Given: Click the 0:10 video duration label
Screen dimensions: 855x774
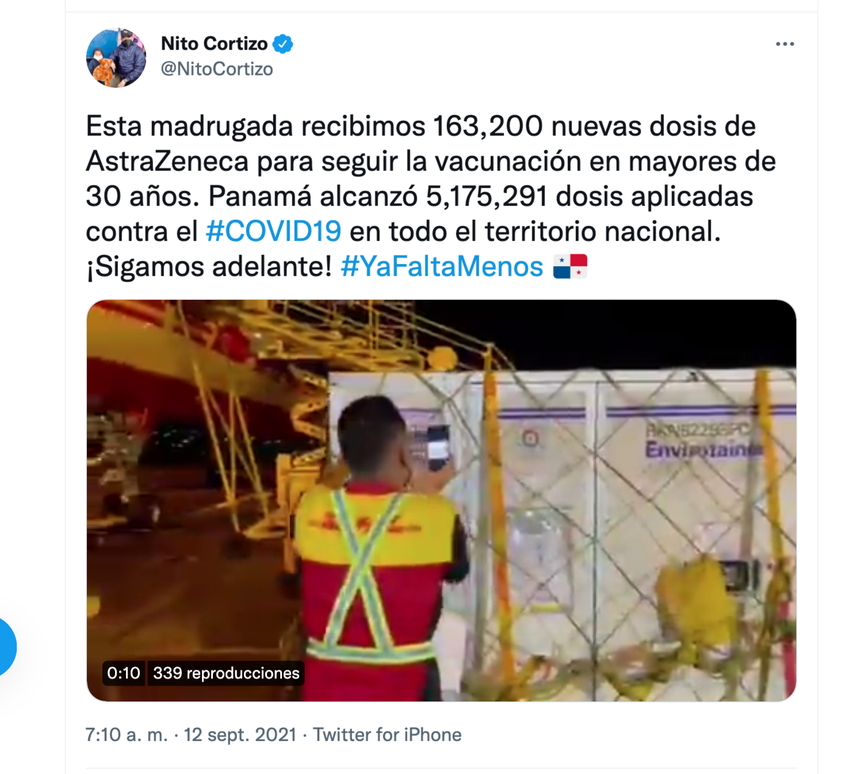Looking at the screenshot, I should (x=124, y=673).
